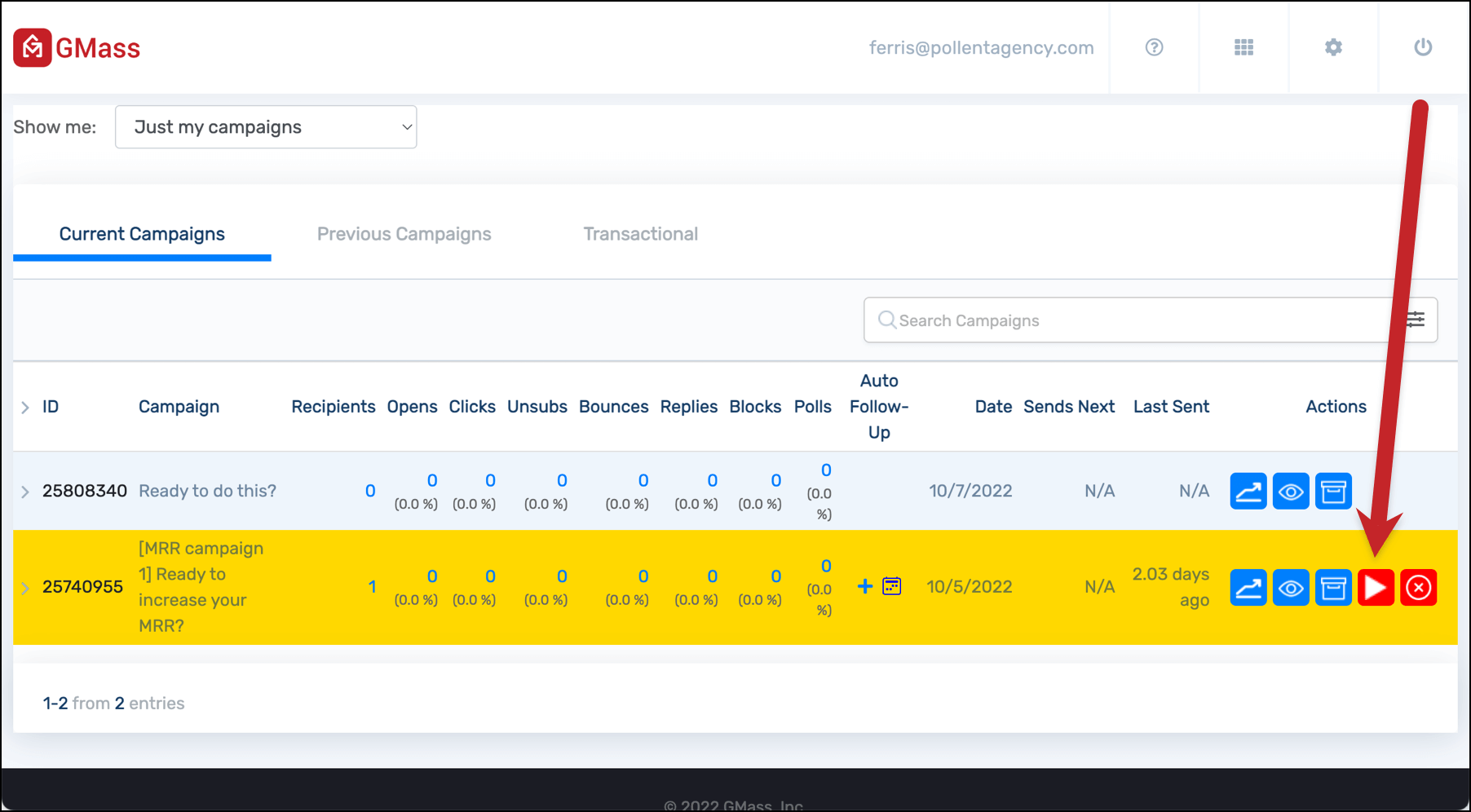This screenshot has width=1471, height=812.
Task: Sort by Blocks column header
Action: coord(755,407)
